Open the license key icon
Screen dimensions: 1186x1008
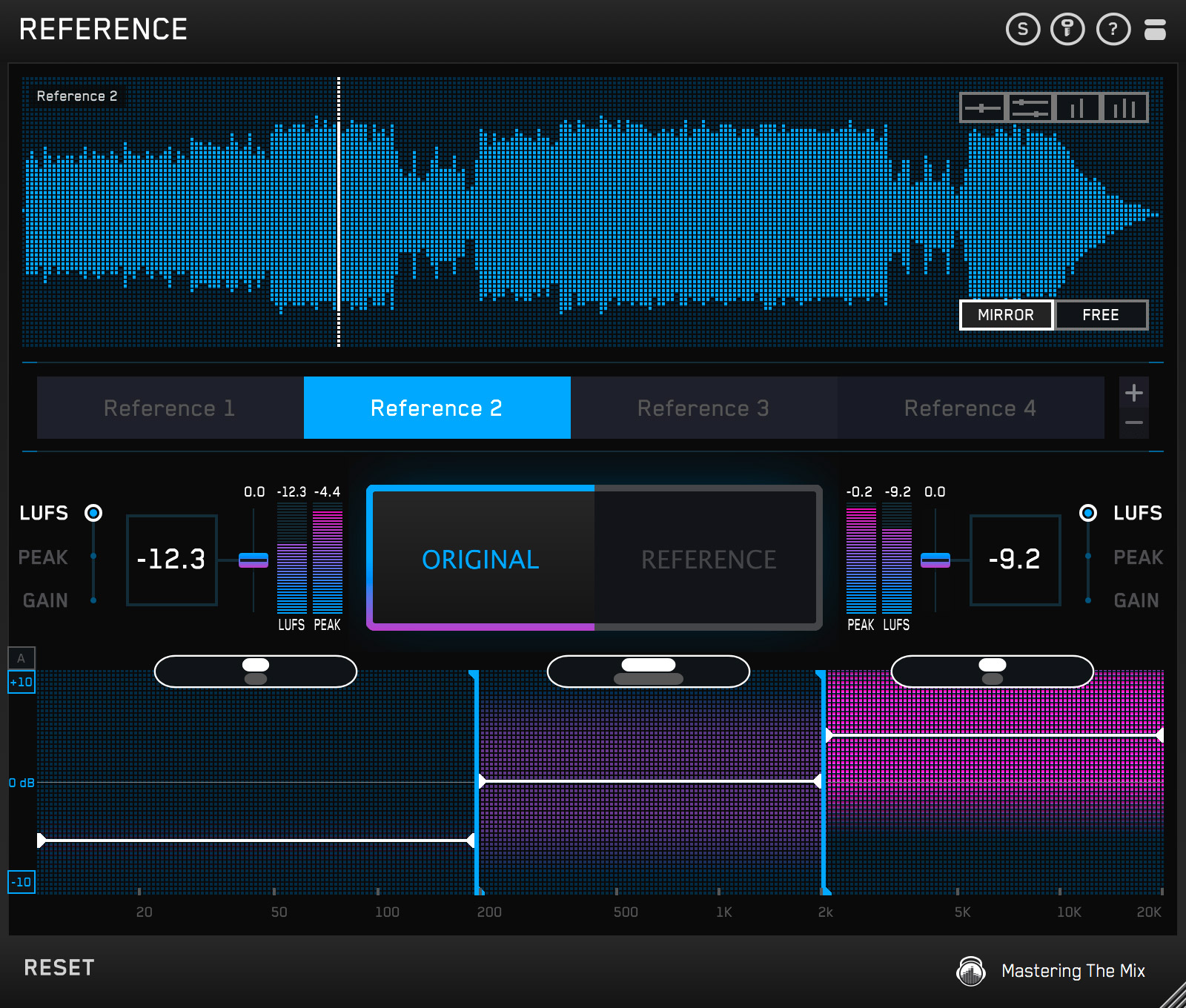[x=1067, y=30]
